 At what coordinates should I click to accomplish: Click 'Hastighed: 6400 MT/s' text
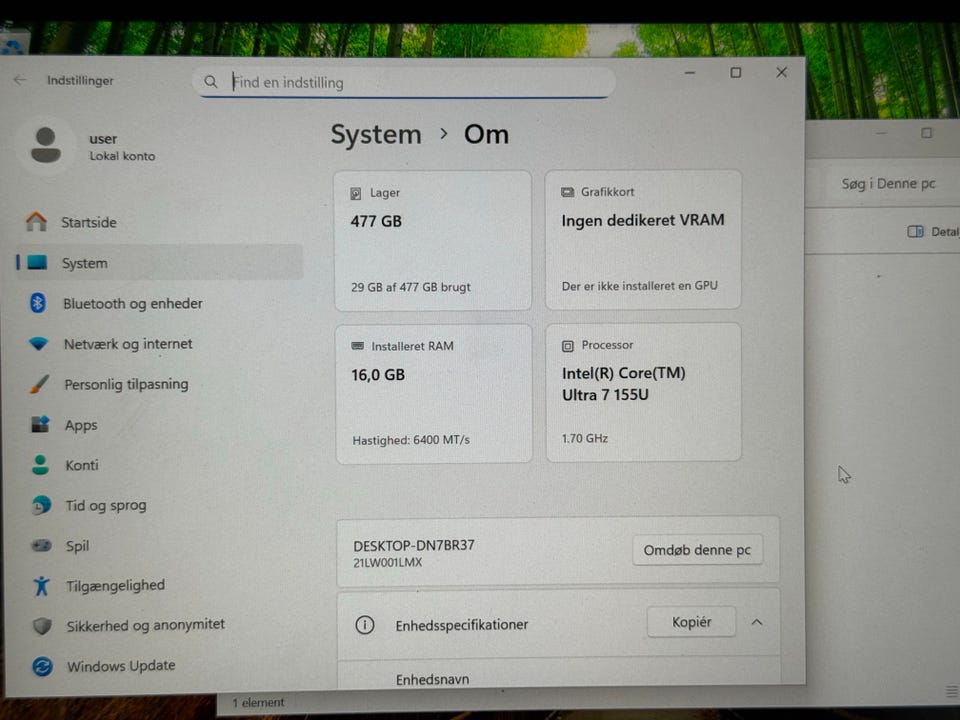click(x=411, y=440)
